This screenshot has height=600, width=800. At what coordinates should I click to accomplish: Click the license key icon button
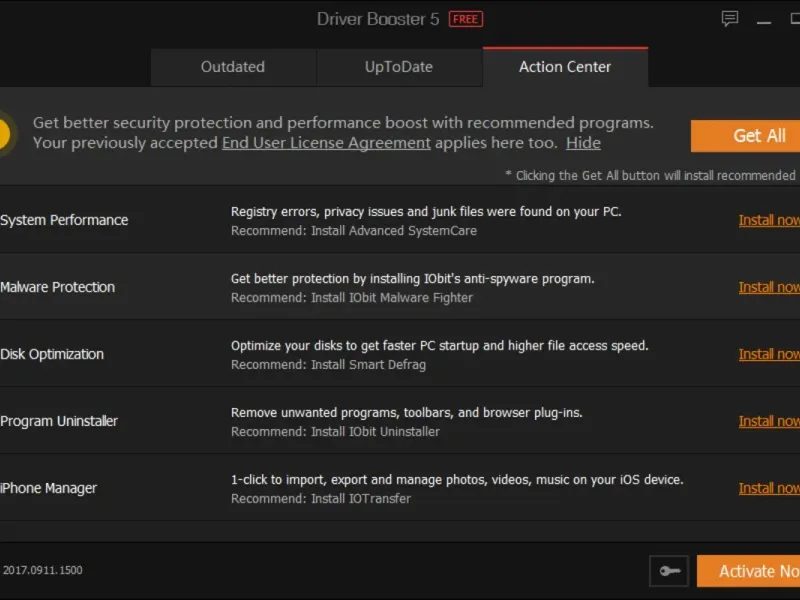click(x=668, y=571)
